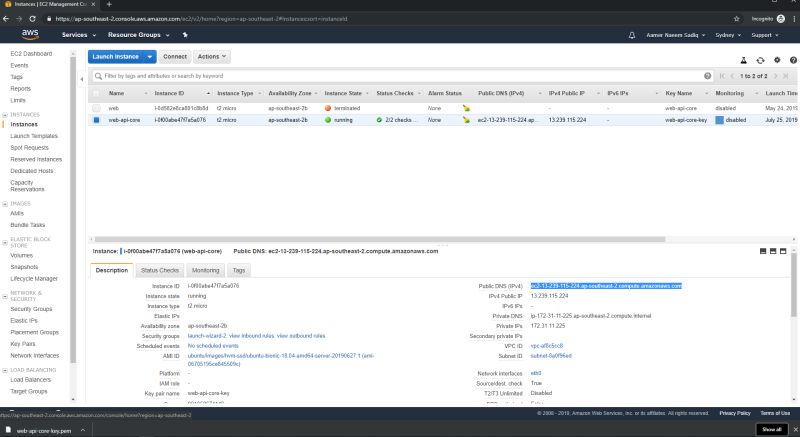Click the details pane vertical scrollbar
The width and height of the screenshot is (800, 437).
point(794,286)
